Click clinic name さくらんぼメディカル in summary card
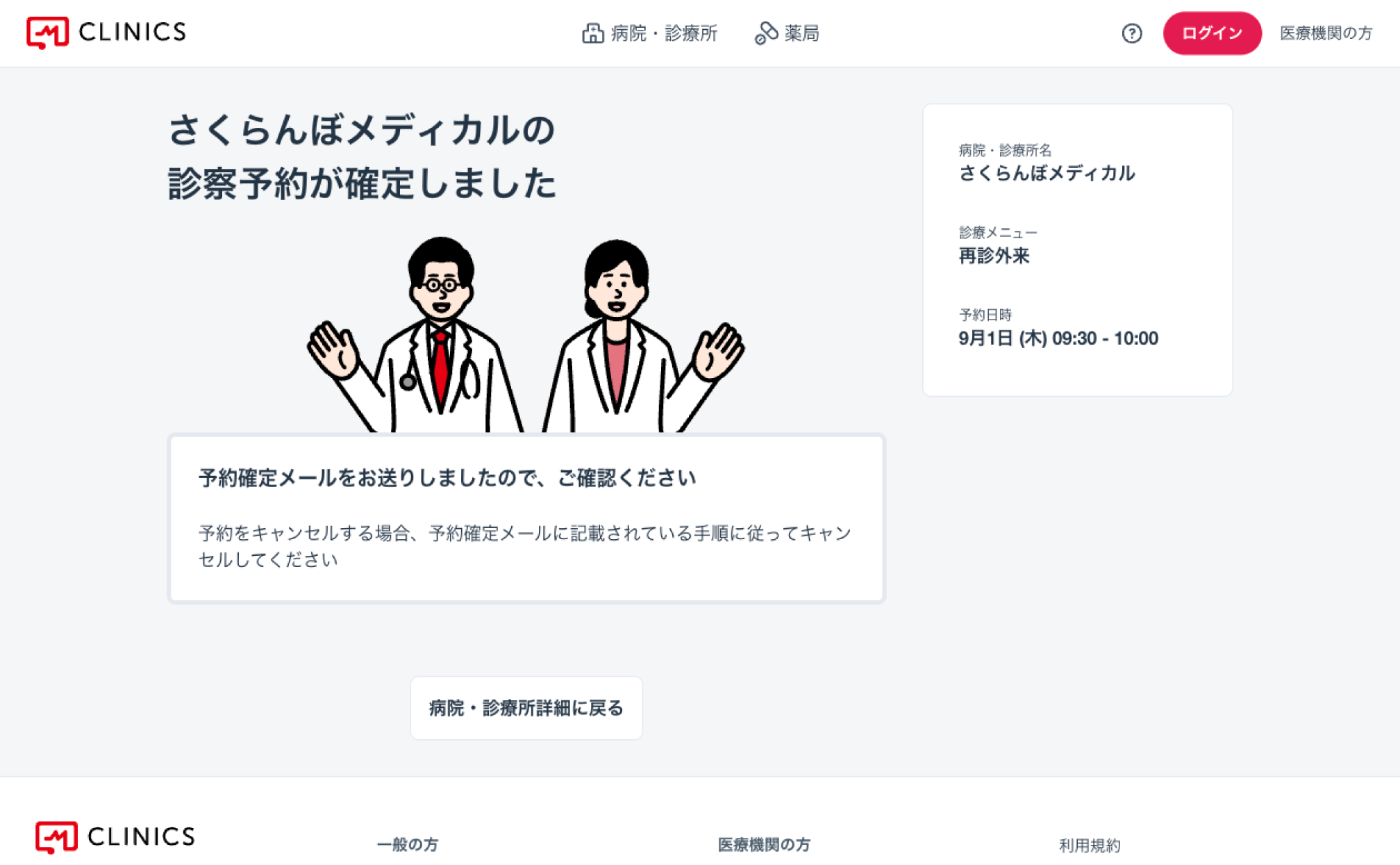The height and width of the screenshot is (865, 1400). (1047, 173)
